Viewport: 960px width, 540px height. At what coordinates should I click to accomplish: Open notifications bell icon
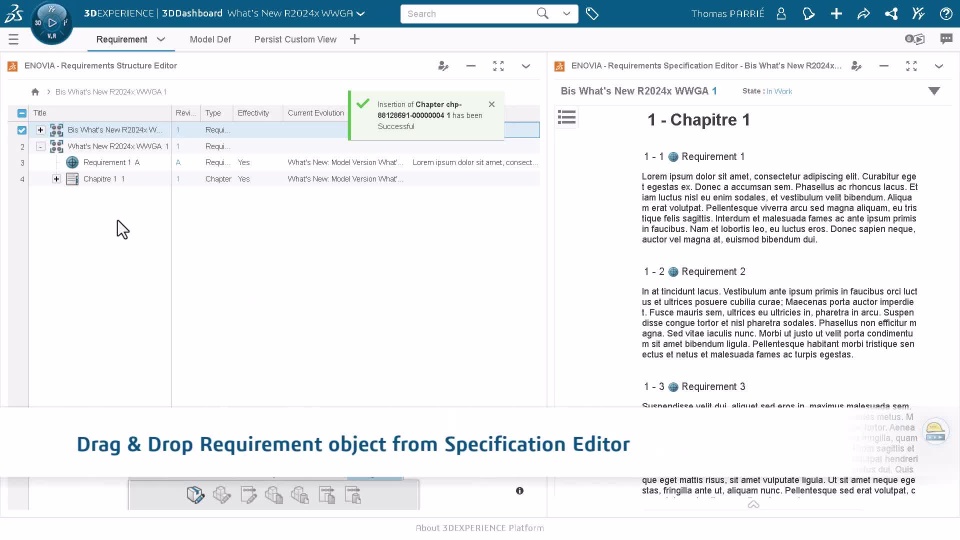click(x=808, y=13)
